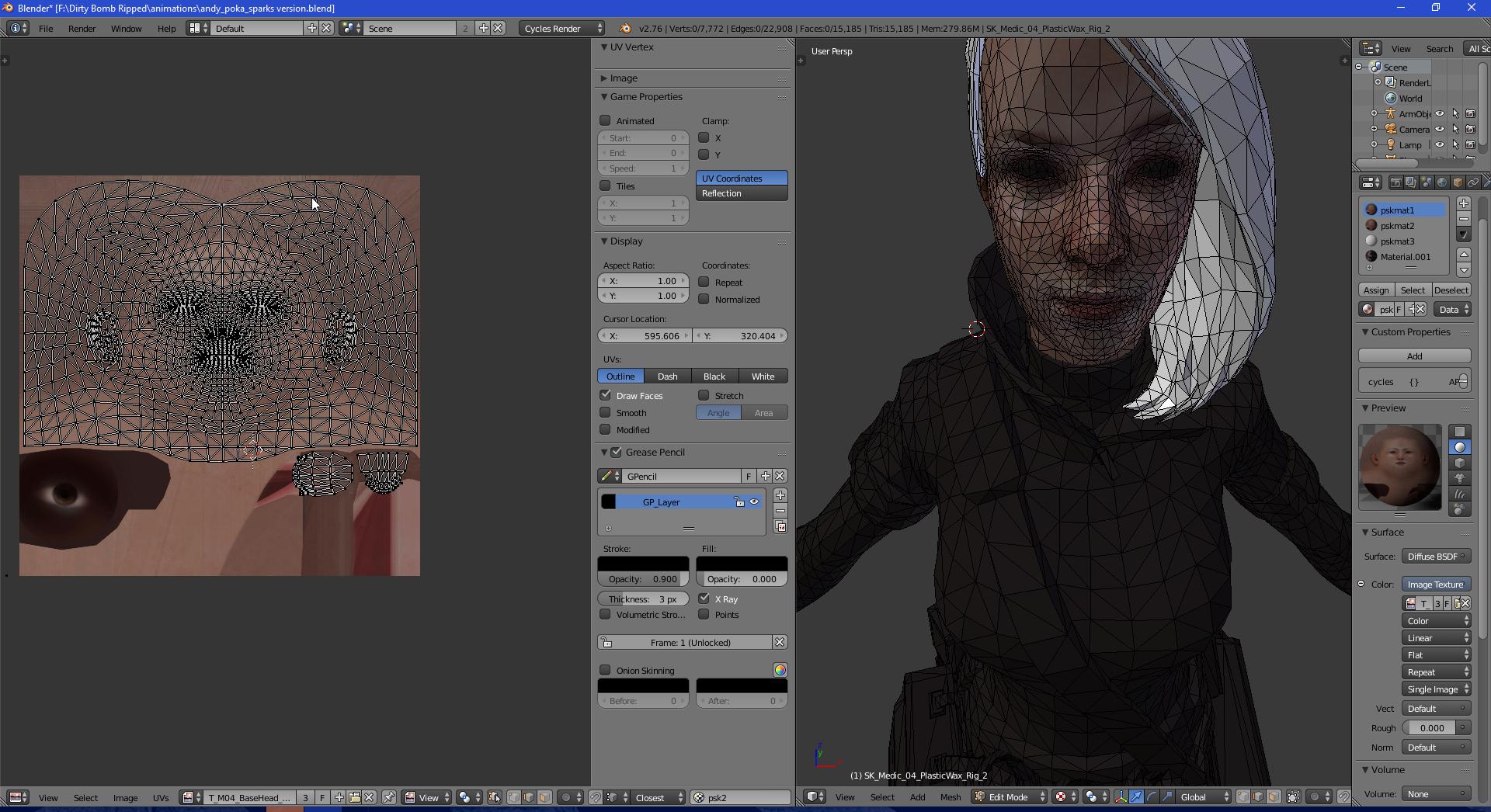Open the Render properties camera tab
Screen dimensions: 1491x812
[x=1395, y=182]
